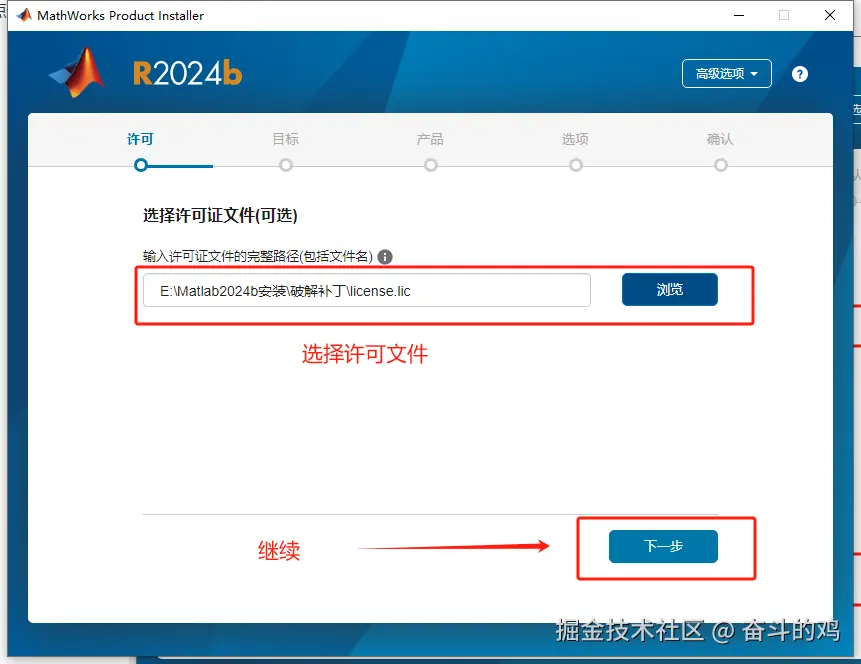Click the 确认 progress step circle
The image size is (861, 664).
720,165
